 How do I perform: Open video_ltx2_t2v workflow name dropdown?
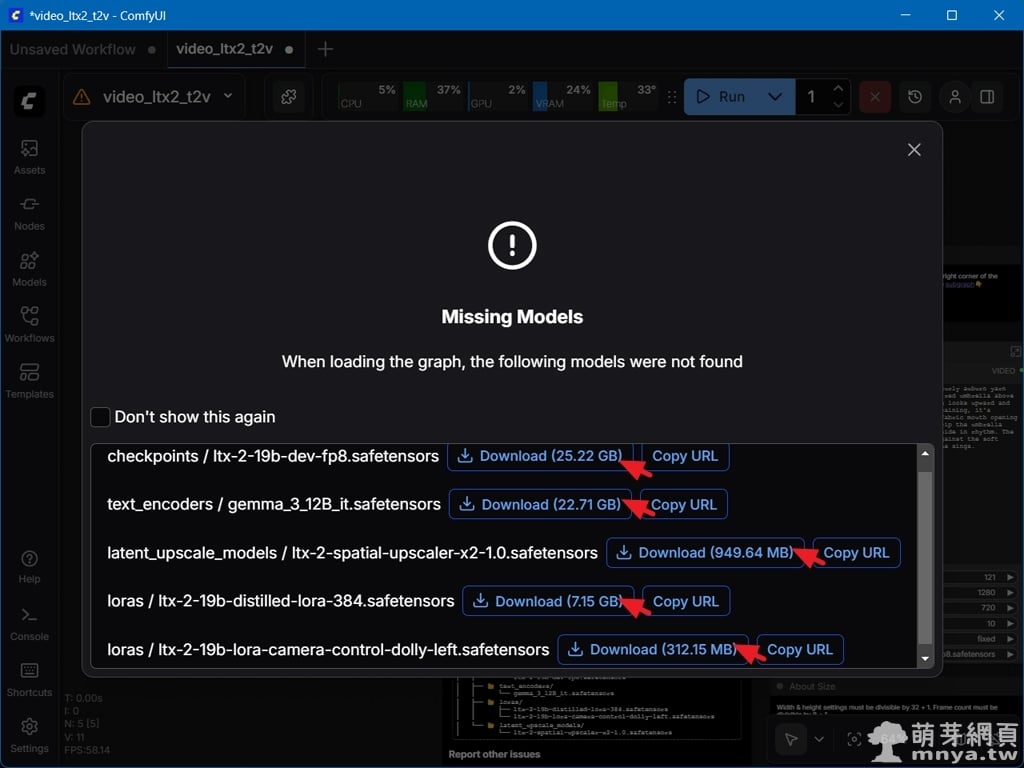(228, 96)
